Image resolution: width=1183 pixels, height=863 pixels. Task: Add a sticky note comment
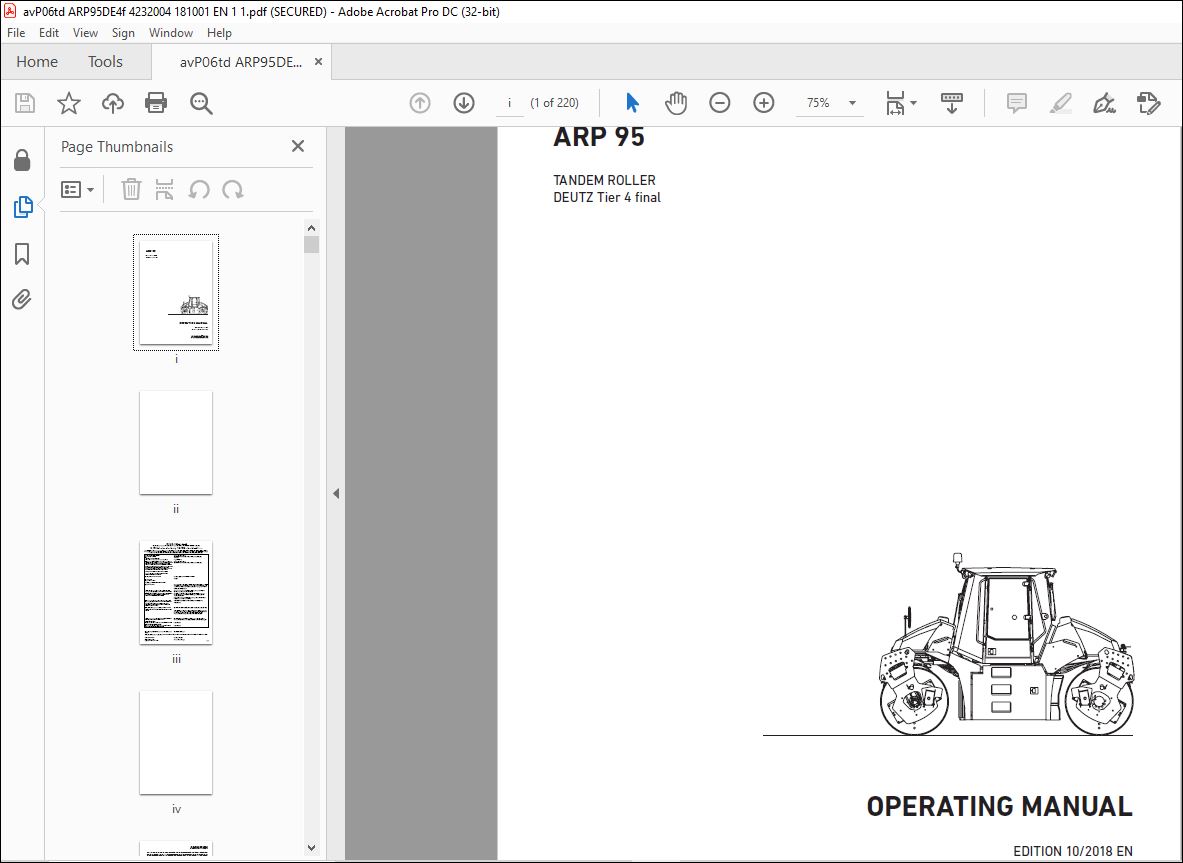click(1016, 103)
